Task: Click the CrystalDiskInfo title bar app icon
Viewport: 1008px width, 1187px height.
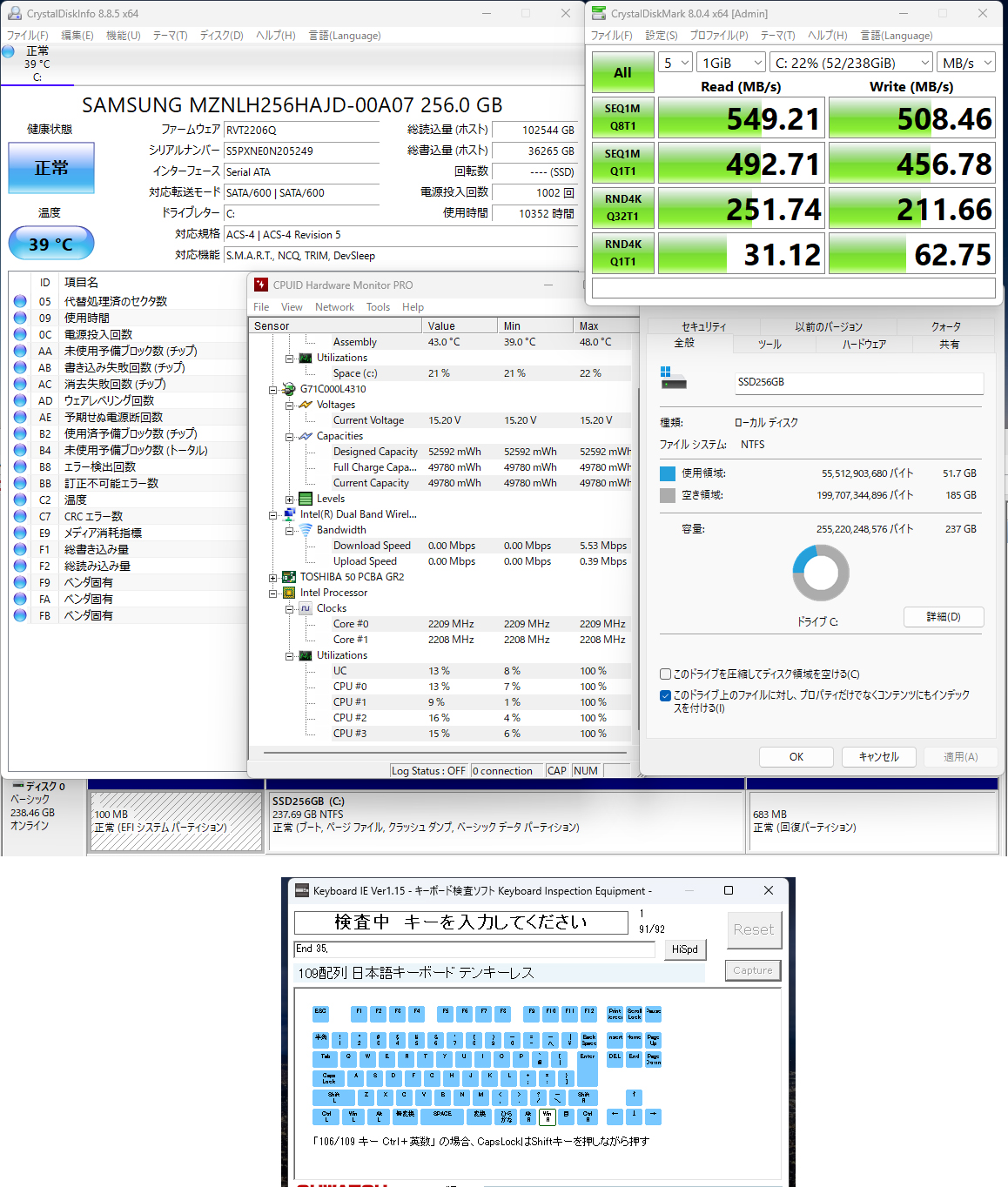Action: [14, 13]
